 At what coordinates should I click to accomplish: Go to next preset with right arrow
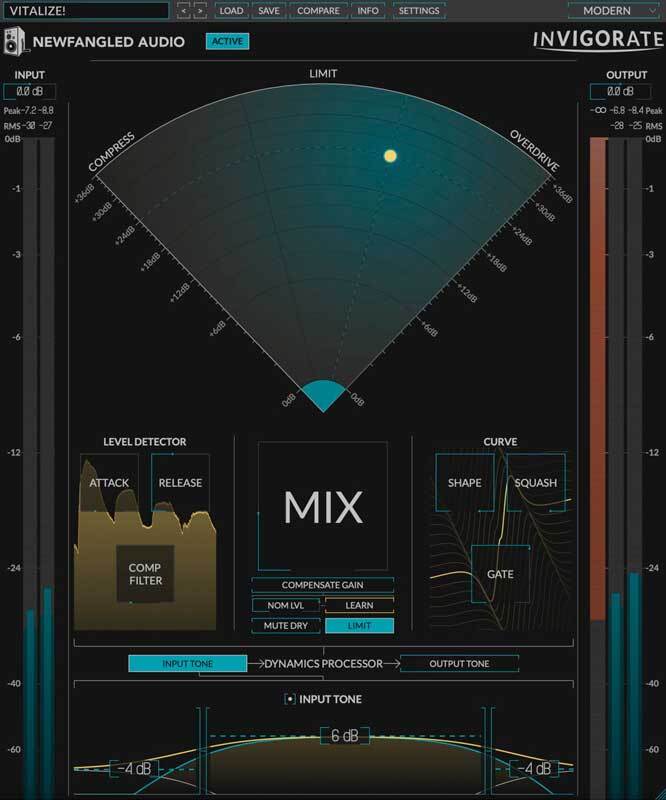[199, 11]
